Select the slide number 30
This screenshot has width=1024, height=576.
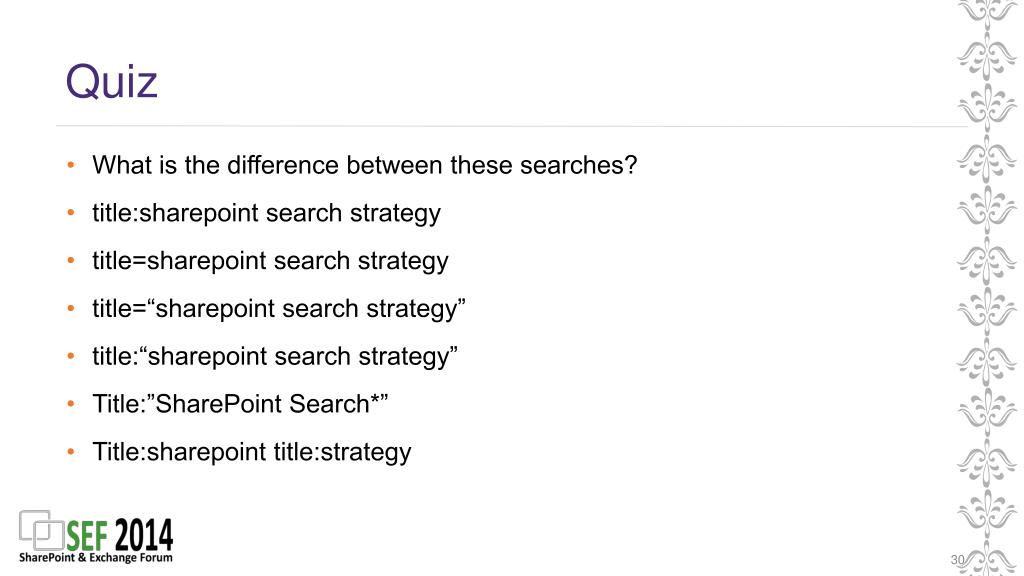click(x=957, y=560)
